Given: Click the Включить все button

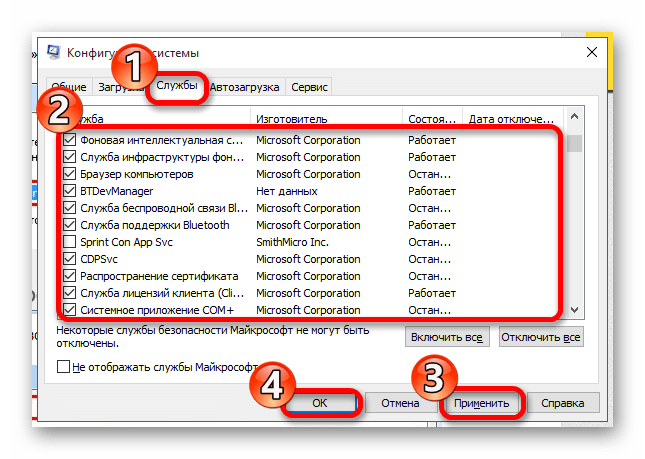Looking at the screenshot, I should tap(447, 337).
